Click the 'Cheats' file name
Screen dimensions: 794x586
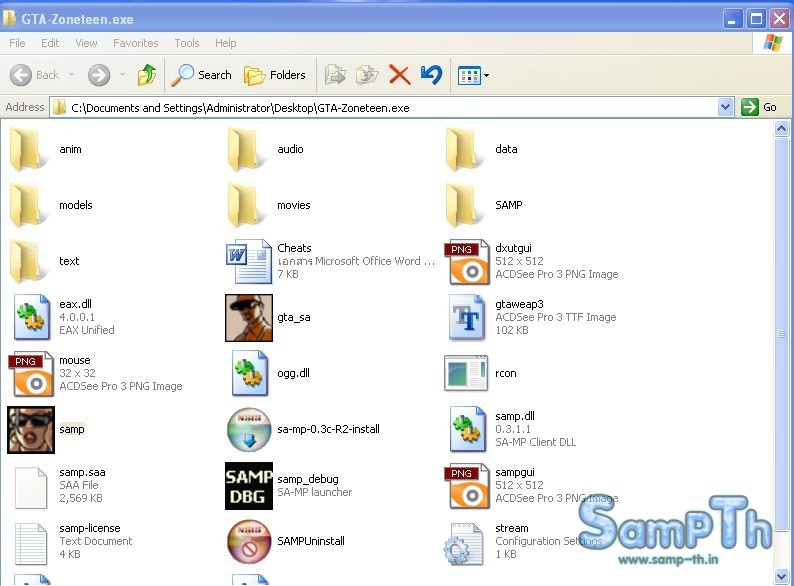(x=294, y=248)
